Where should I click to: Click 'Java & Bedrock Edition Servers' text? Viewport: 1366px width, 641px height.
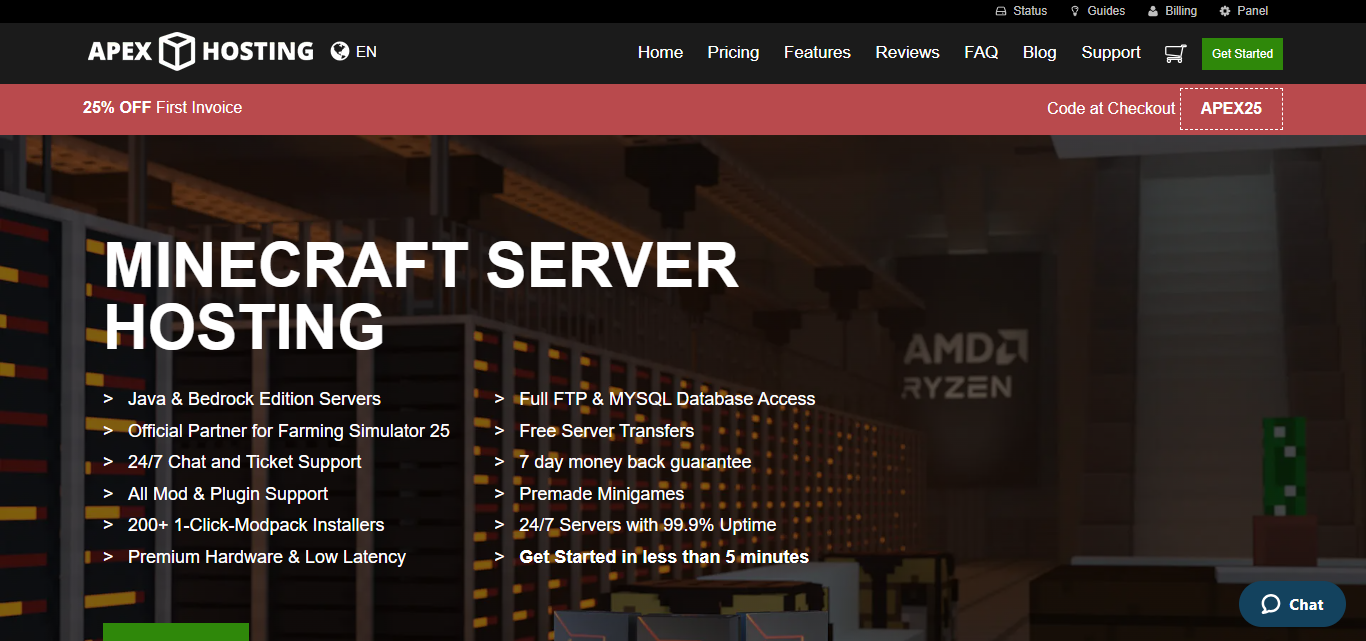pyautogui.click(x=254, y=399)
